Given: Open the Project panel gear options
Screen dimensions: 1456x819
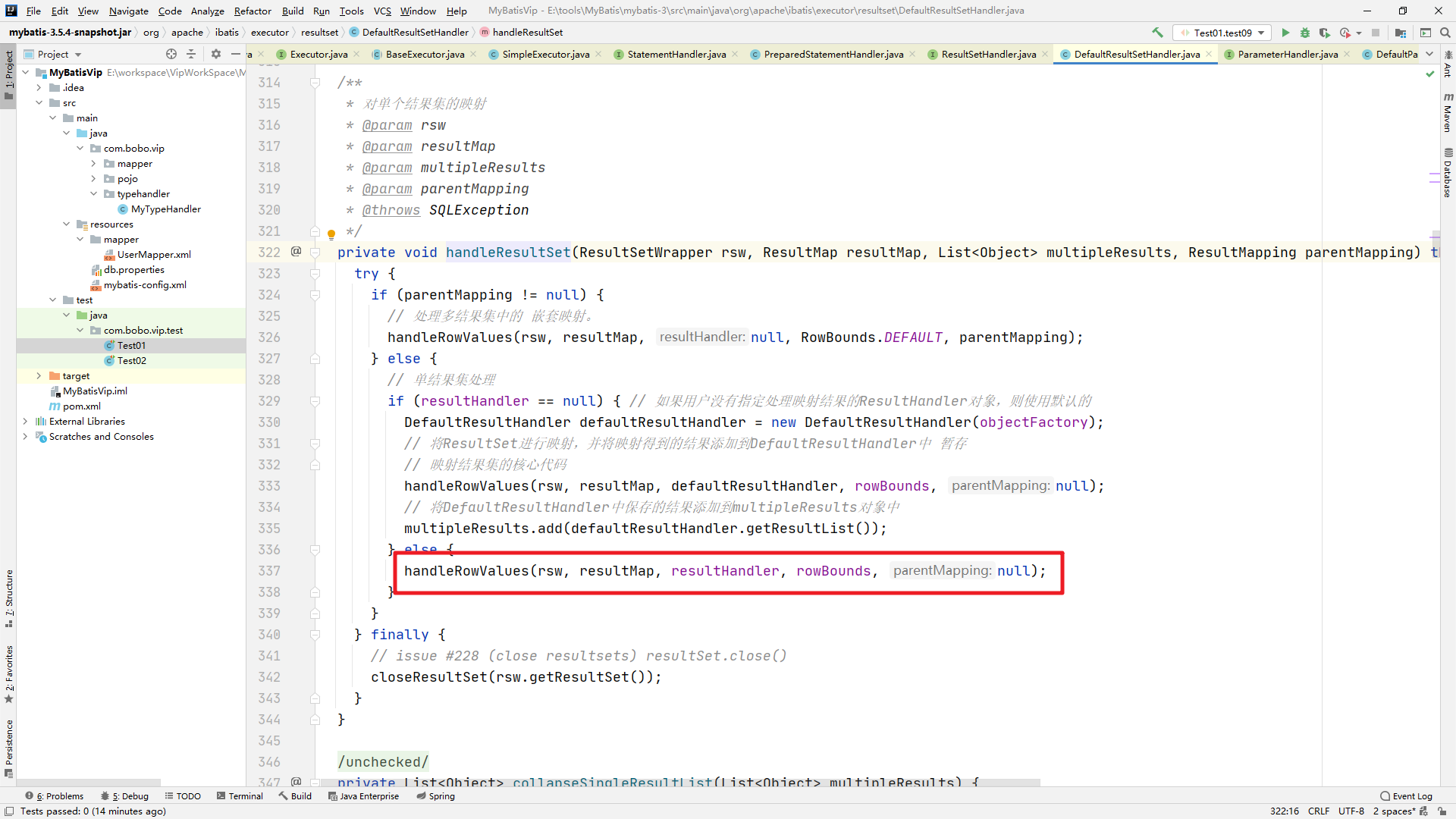Looking at the screenshot, I should point(216,54).
